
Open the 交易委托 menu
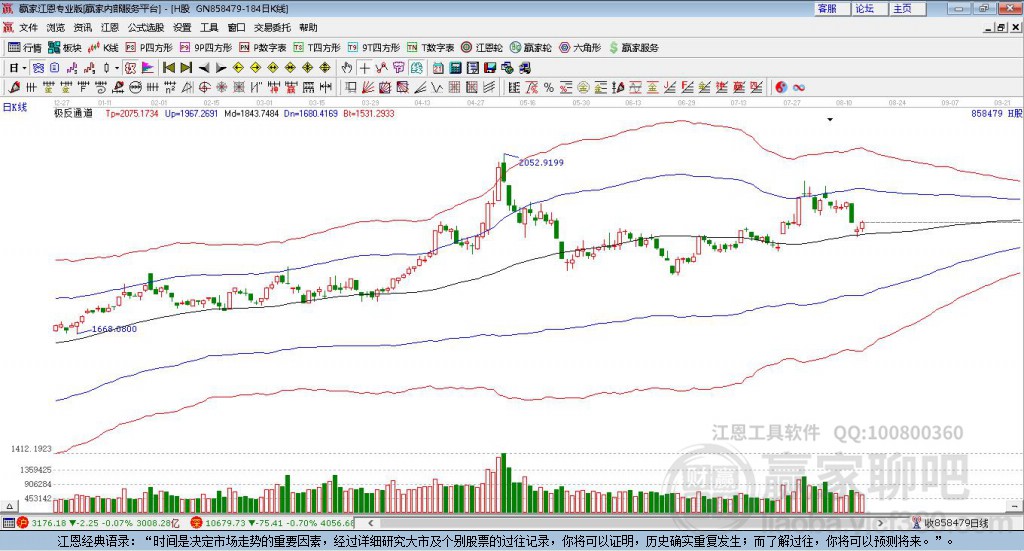(x=272, y=27)
